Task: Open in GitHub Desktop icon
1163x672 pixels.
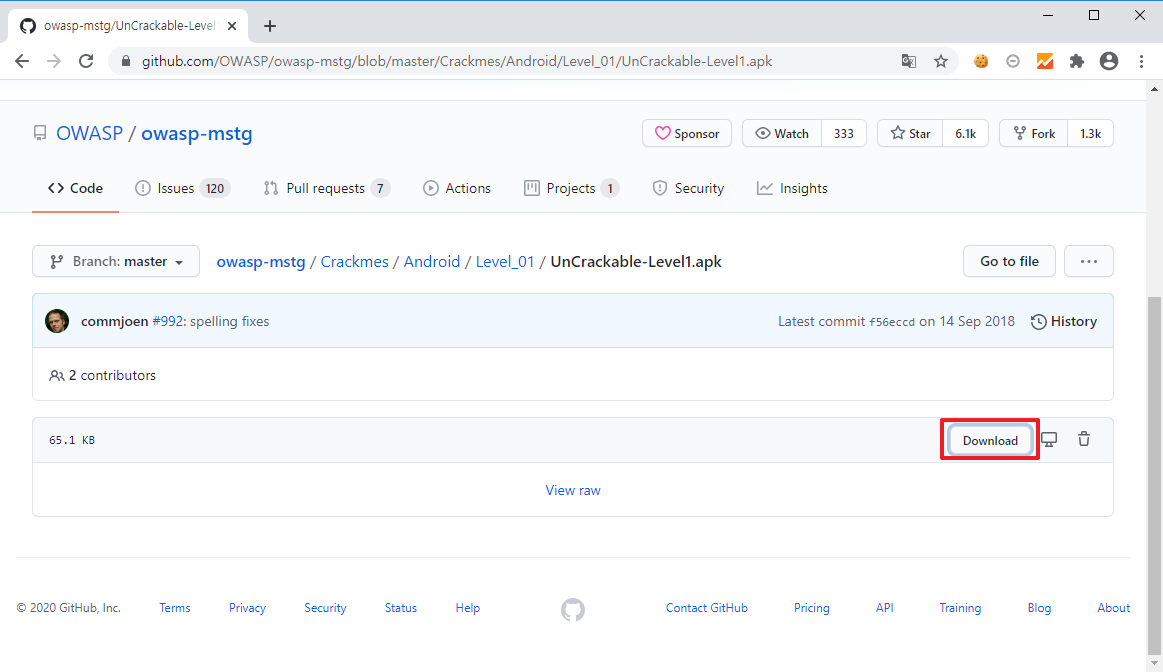Action: click(1049, 440)
